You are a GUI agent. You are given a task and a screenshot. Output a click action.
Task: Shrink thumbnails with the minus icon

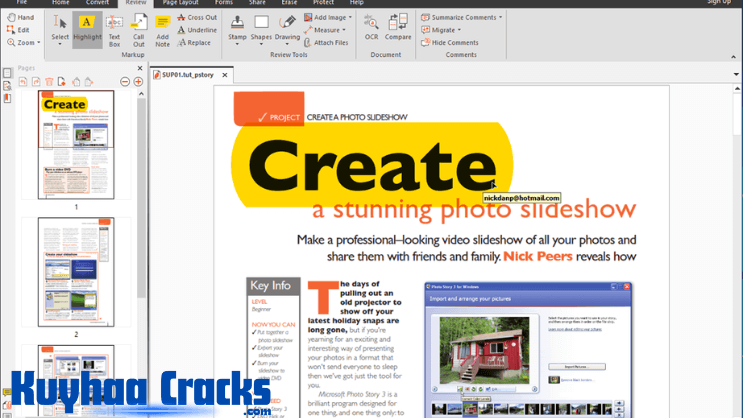[125, 81]
